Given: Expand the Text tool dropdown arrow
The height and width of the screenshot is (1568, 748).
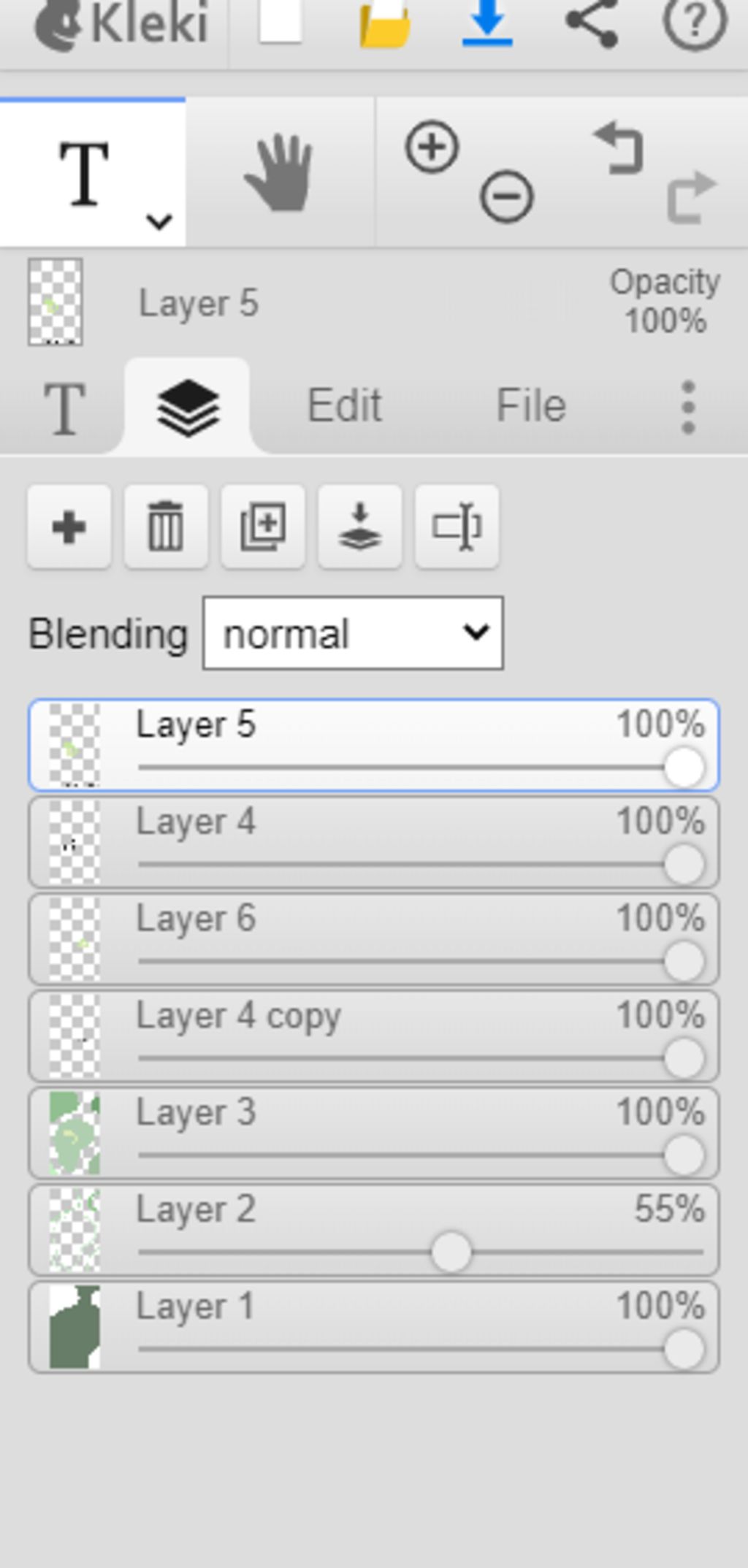Looking at the screenshot, I should tap(159, 221).
